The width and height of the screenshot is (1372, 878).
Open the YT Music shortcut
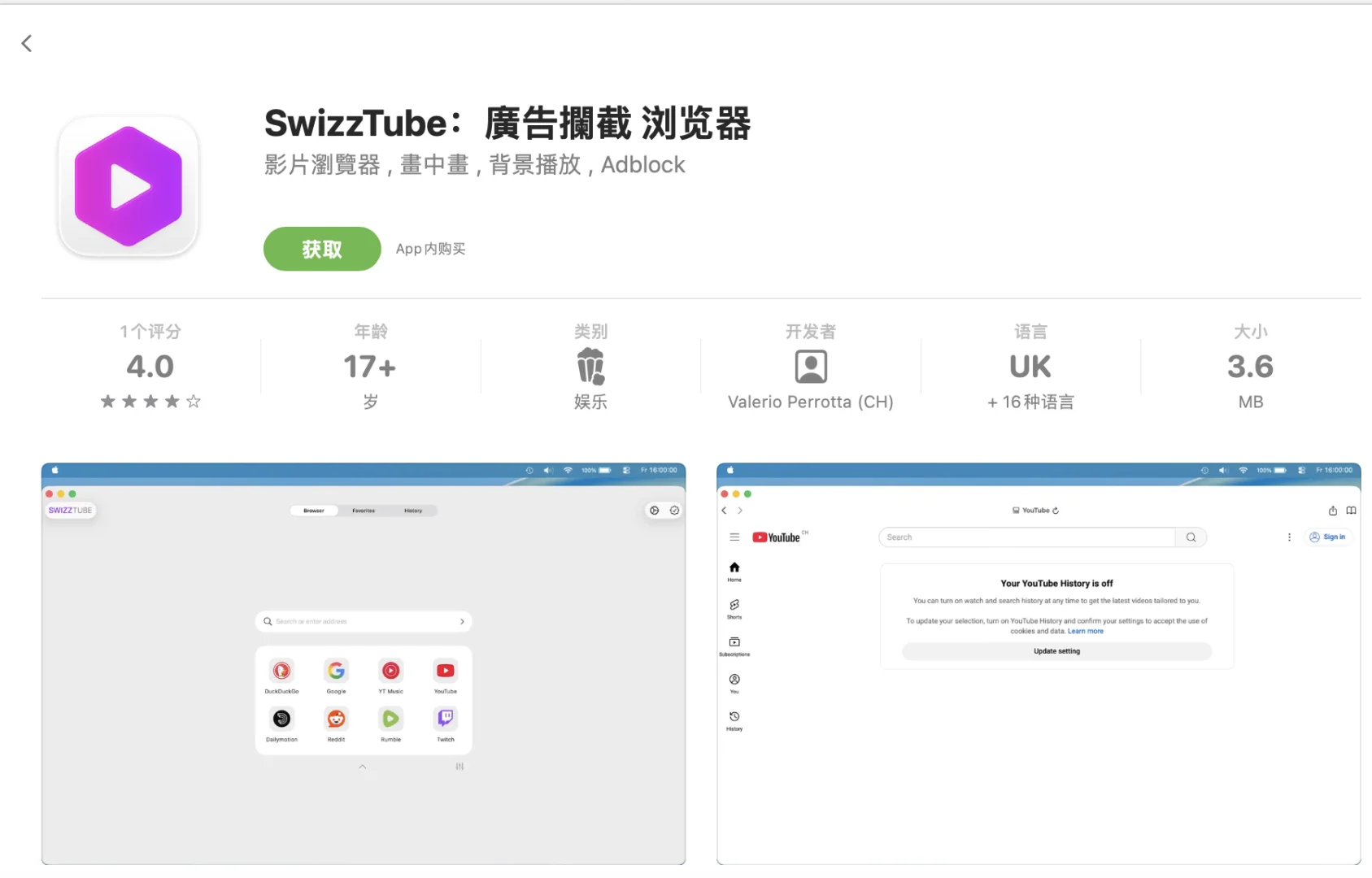pos(391,671)
